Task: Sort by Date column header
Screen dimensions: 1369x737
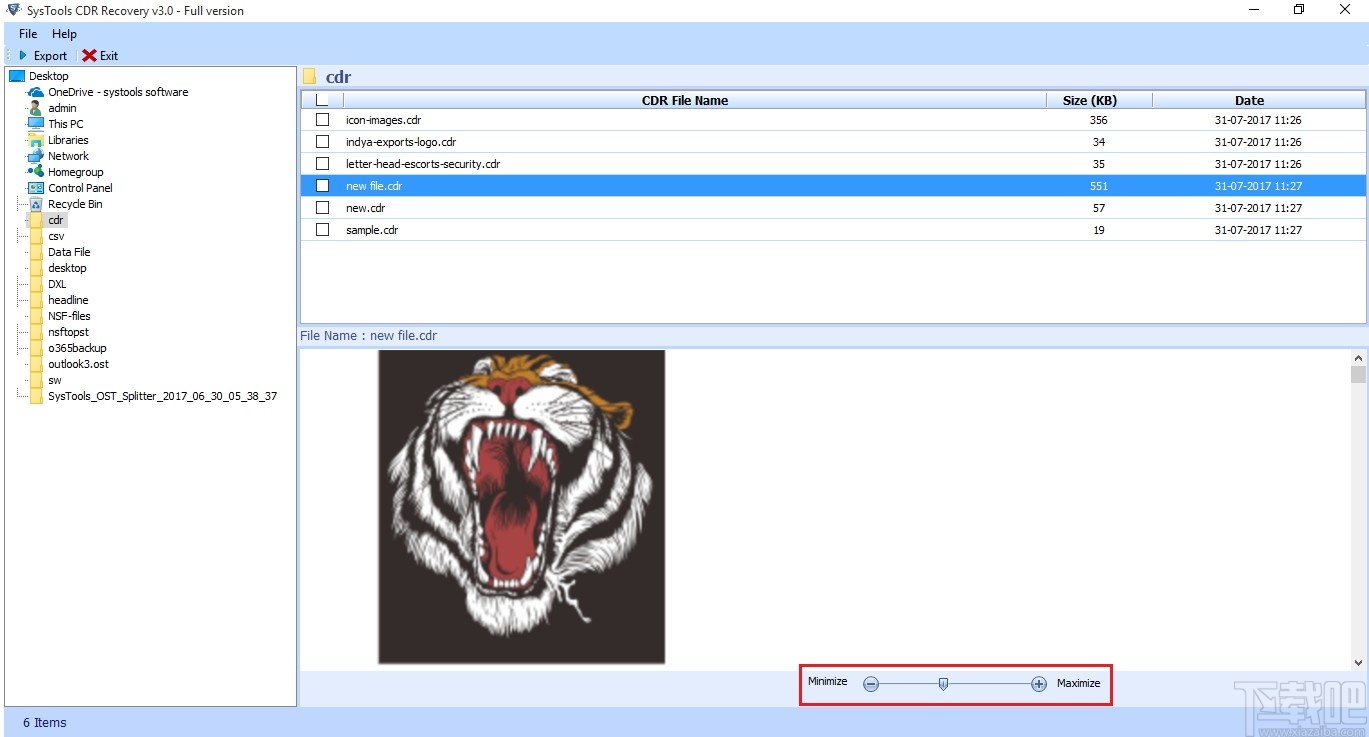Action: coord(1249,100)
